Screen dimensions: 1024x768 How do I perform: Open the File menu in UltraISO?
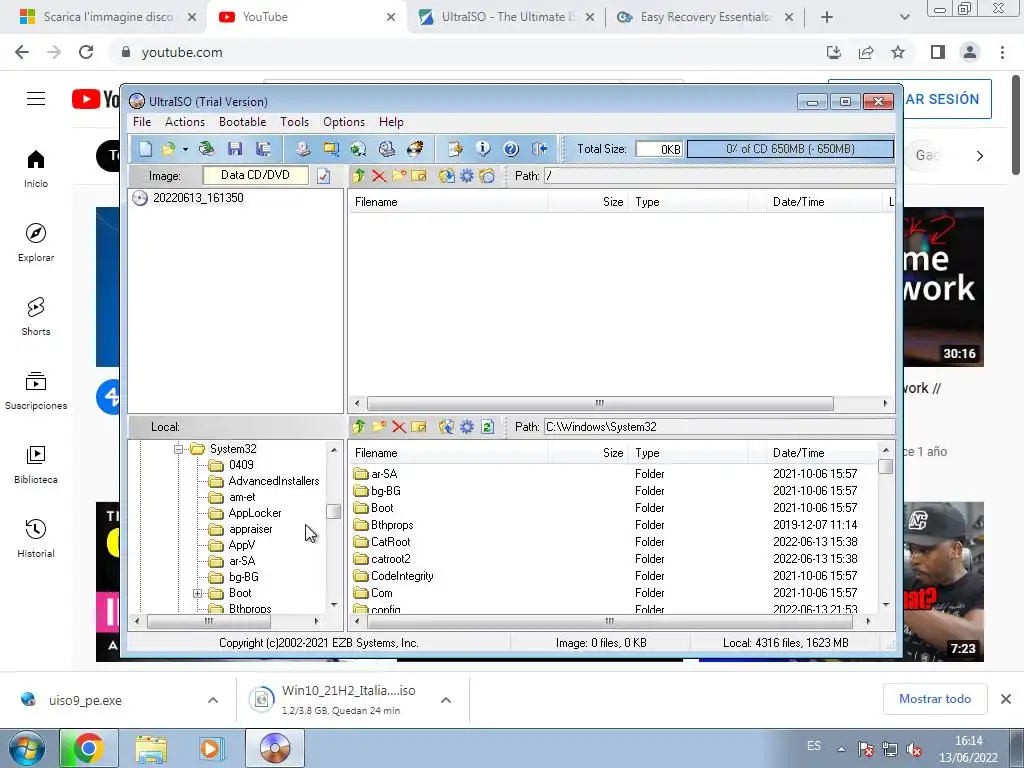(x=142, y=122)
